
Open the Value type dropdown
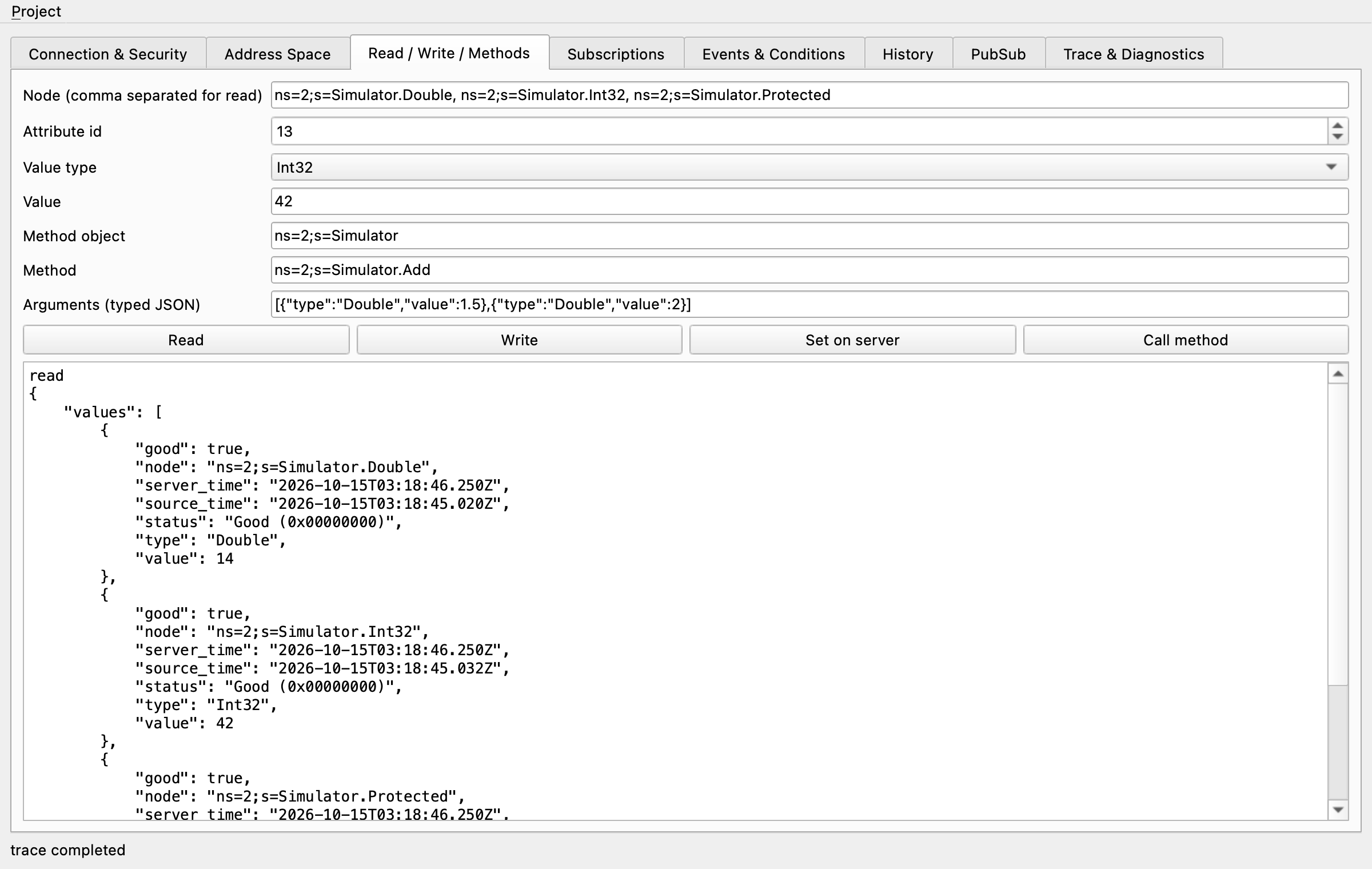(x=809, y=167)
